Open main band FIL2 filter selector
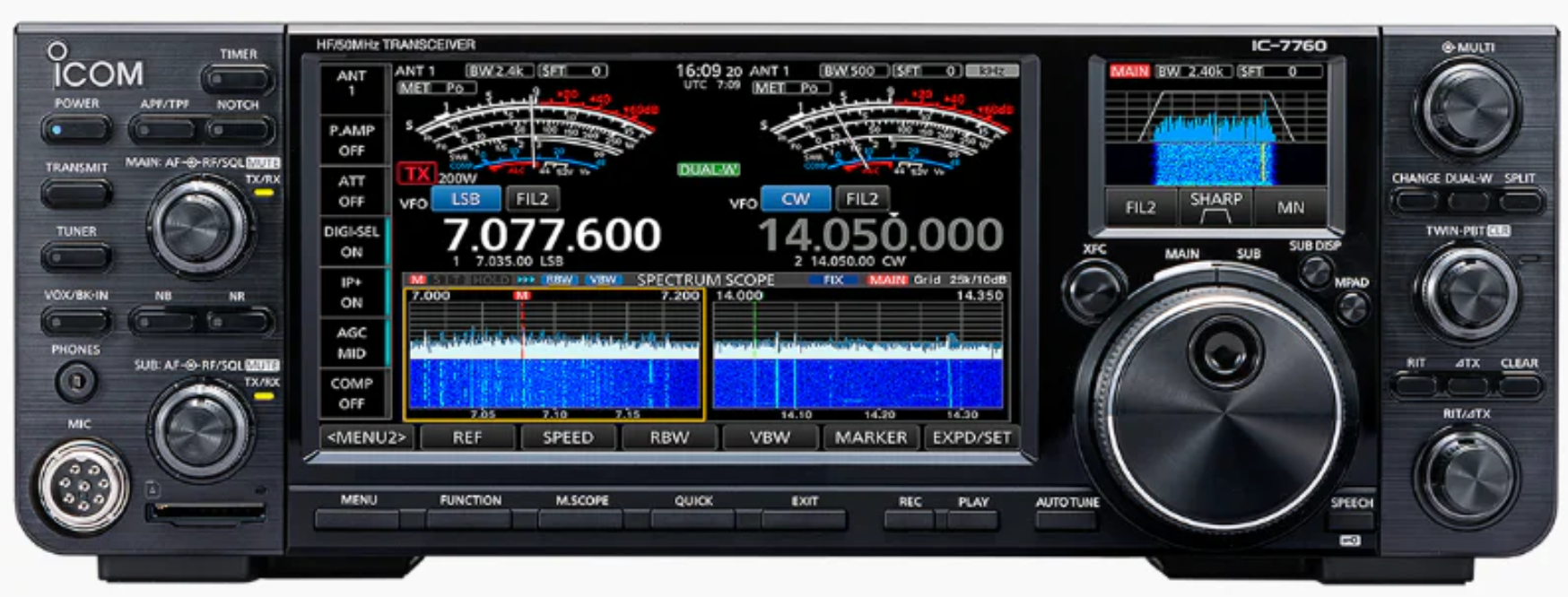The height and width of the screenshot is (597, 1568). pyautogui.click(x=532, y=198)
